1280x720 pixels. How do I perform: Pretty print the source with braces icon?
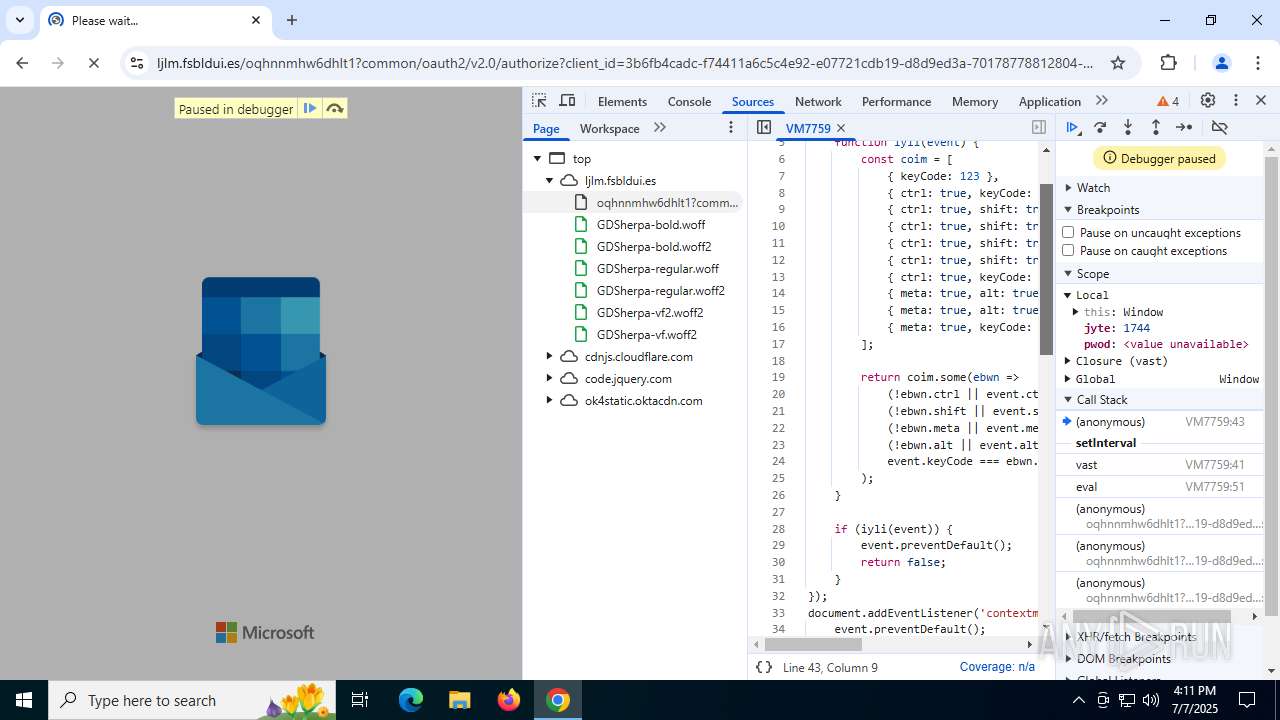click(764, 667)
